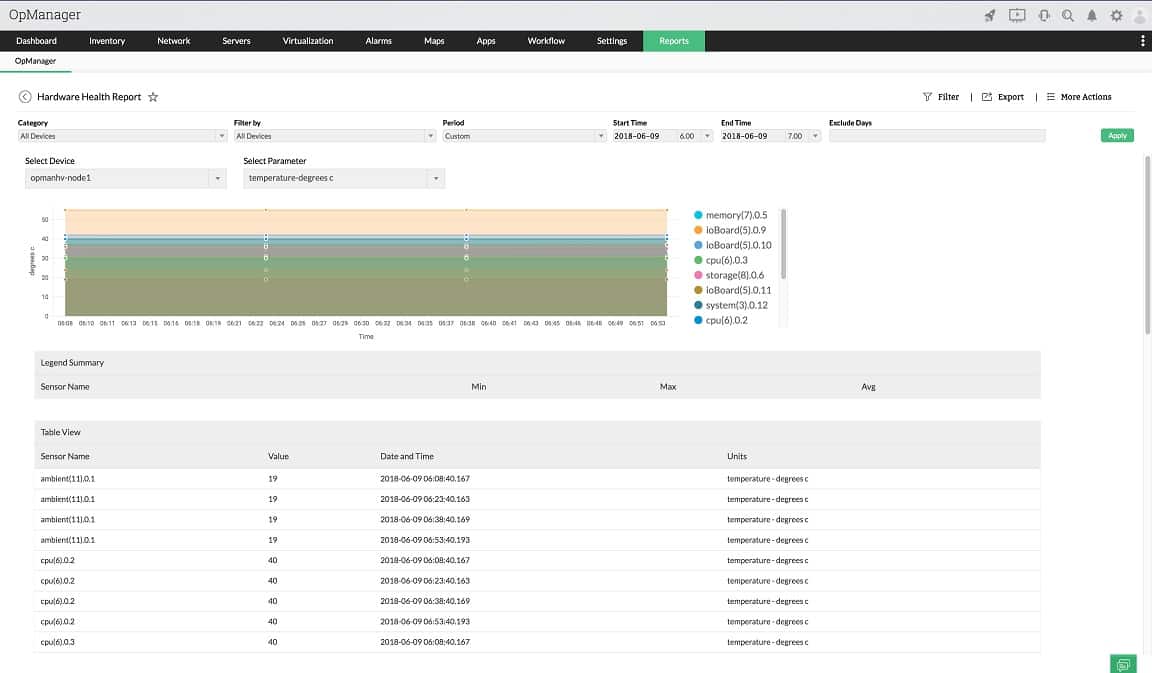Open the Dashboard tab
Image resolution: width=1152 pixels, height=673 pixels.
(x=36, y=41)
